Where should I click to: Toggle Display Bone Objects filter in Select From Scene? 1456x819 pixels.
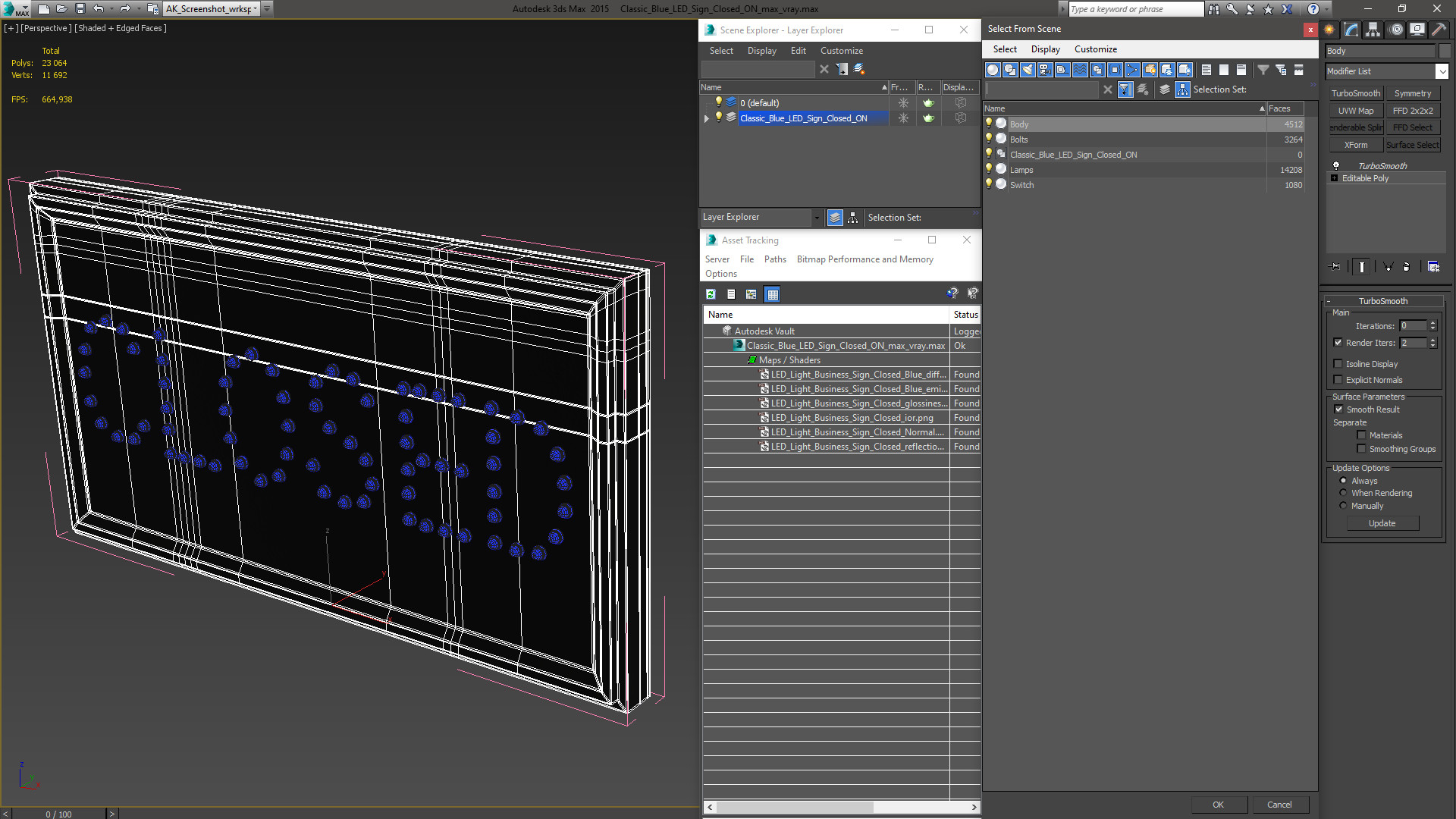(1132, 70)
